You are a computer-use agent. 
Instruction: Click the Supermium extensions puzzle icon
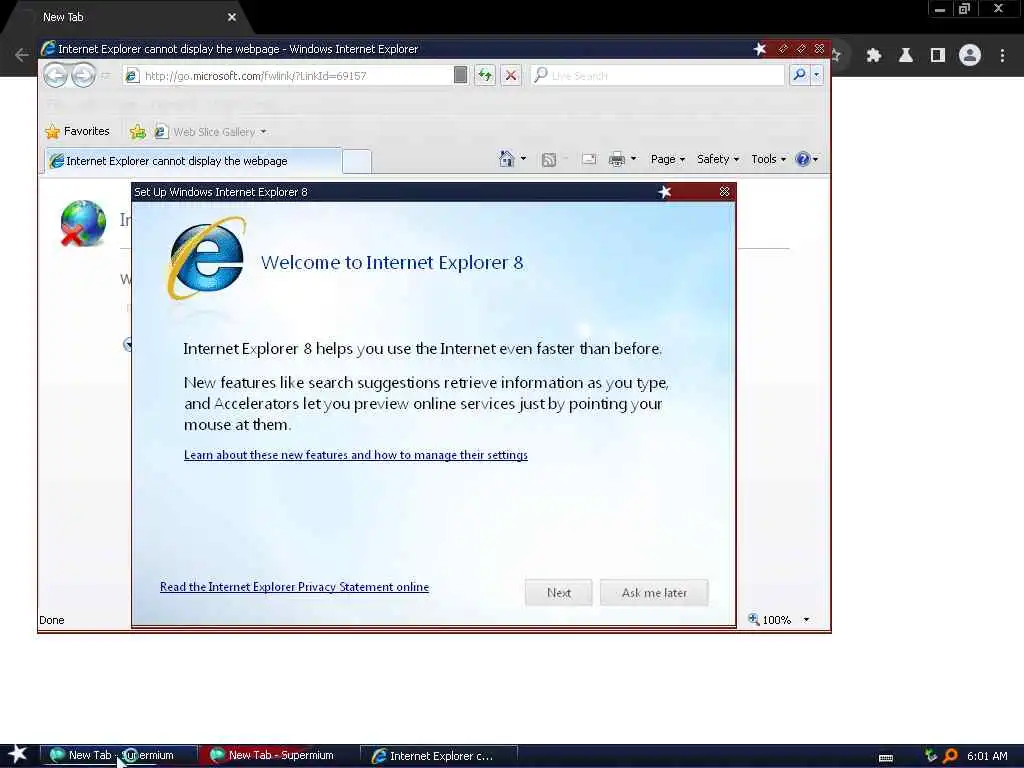point(873,56)
